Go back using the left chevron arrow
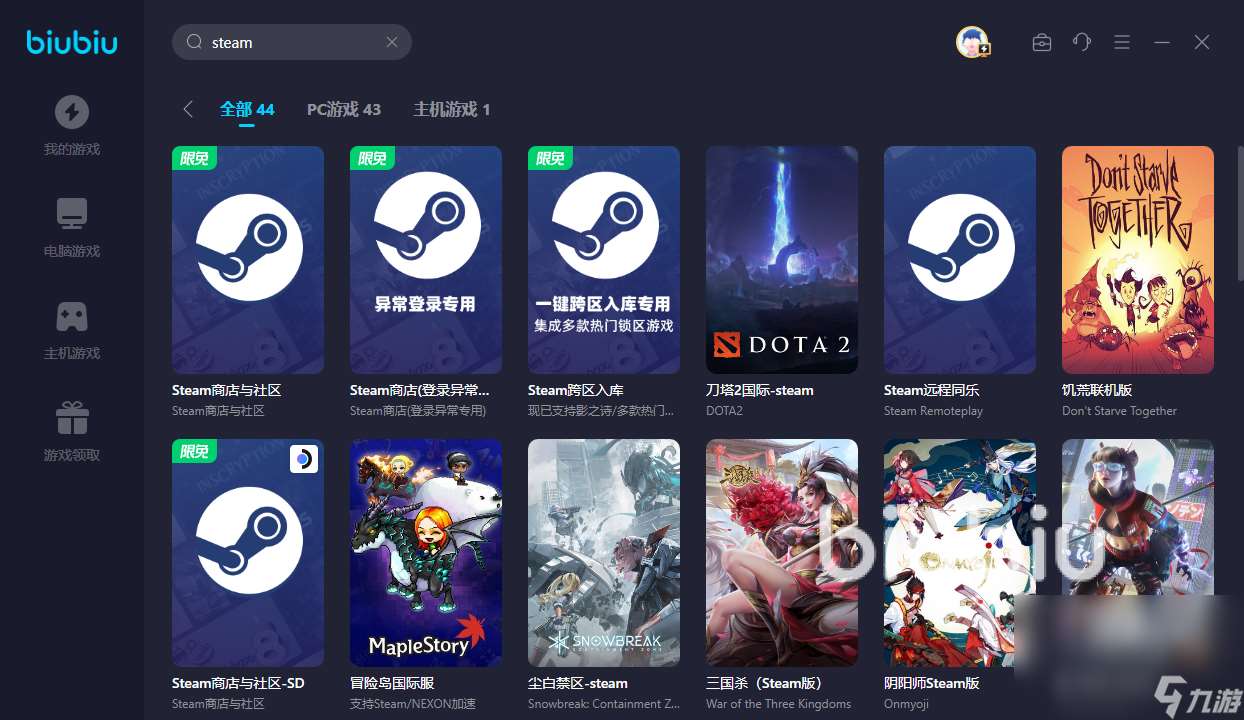The image size is (1244, 720). click(x=188, y=109)
